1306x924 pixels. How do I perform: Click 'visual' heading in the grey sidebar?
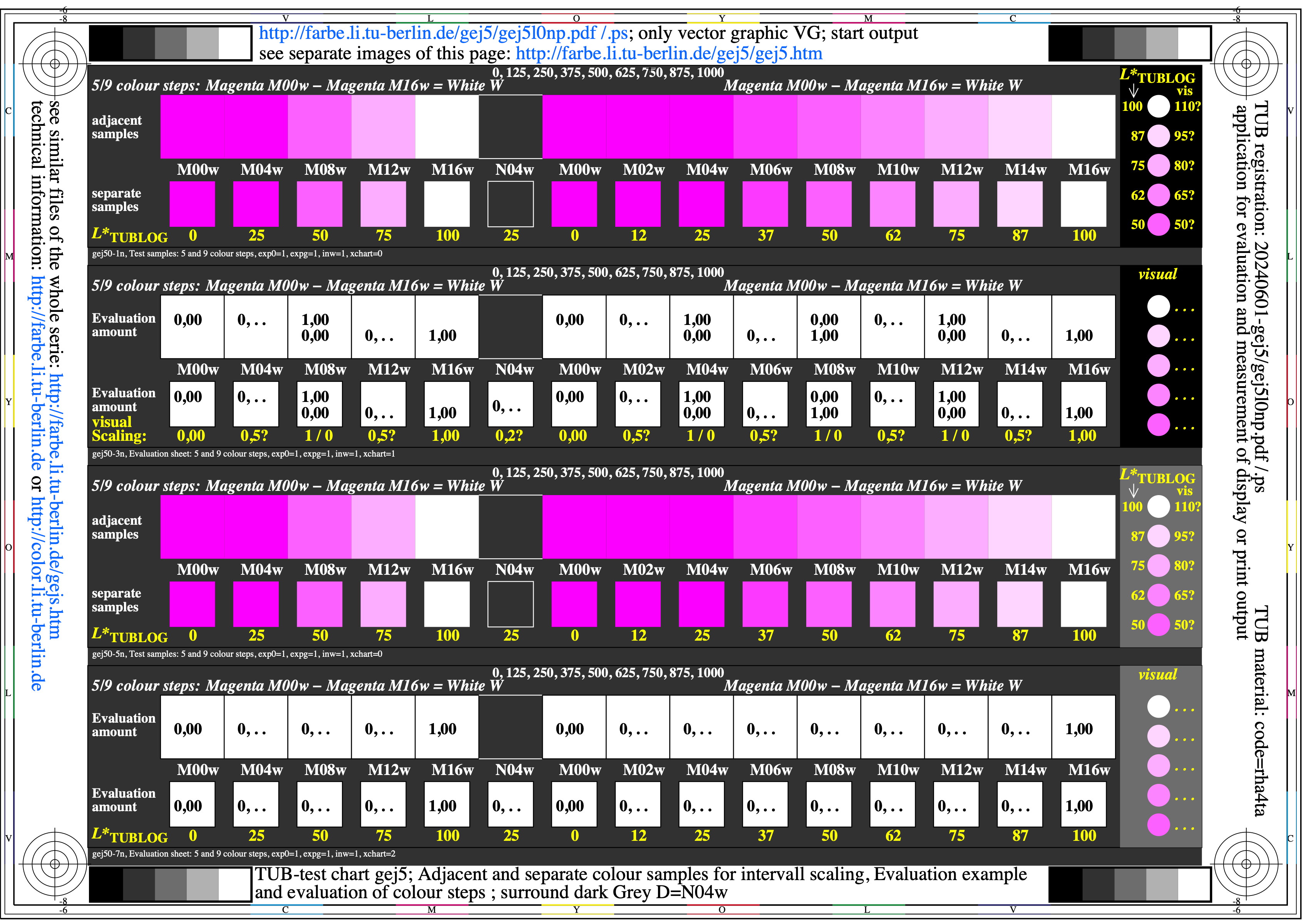click(x=1158, y=675)
